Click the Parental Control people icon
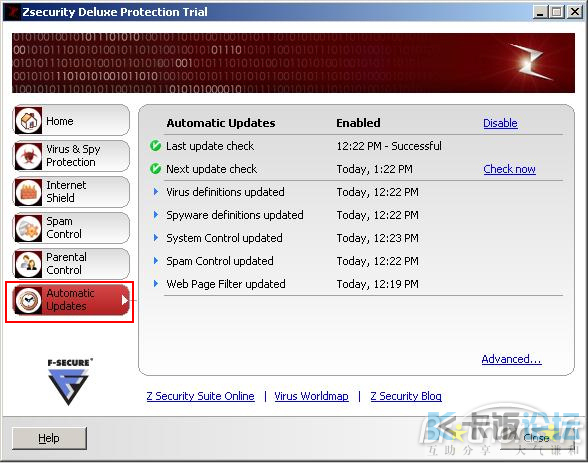The image size is (588, 463). click(x=28, y=264)
